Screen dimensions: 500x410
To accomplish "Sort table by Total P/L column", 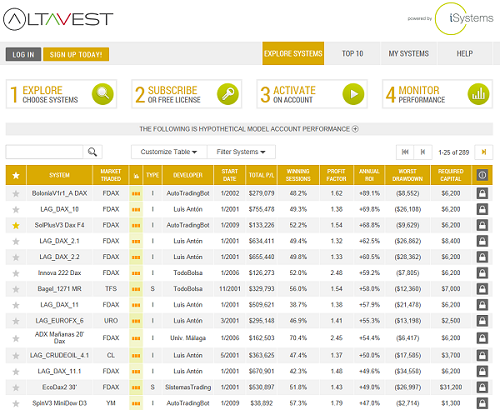I will pos(261,175).
